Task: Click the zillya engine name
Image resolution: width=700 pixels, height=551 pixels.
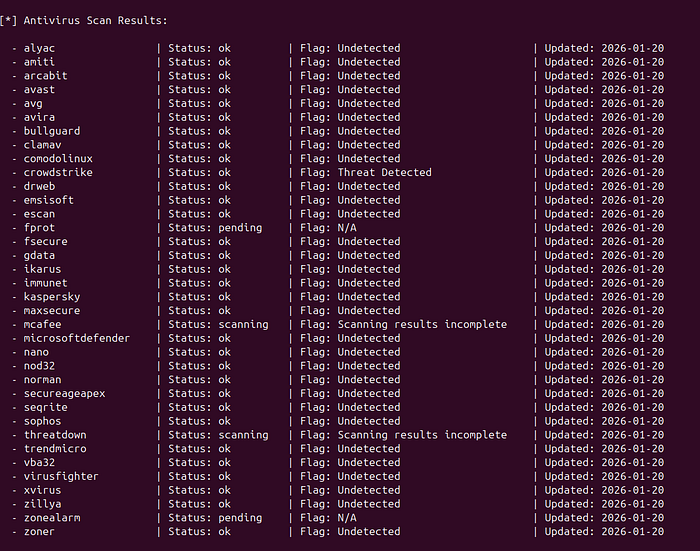Action: 42,504
